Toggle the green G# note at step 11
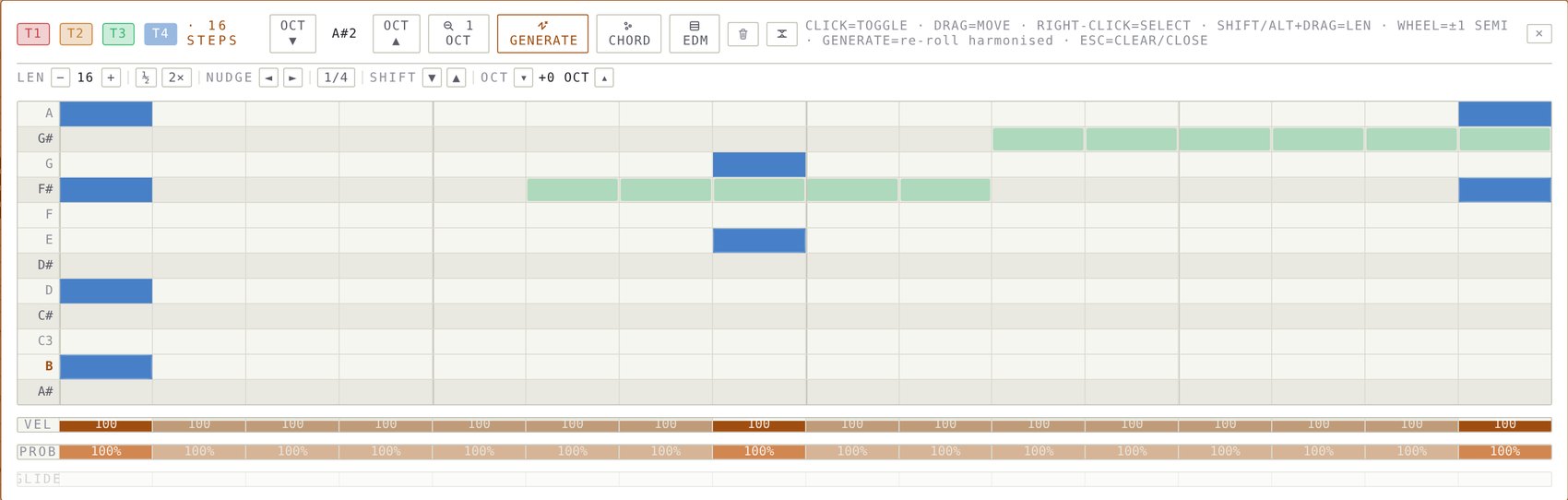 click(x=1039, y=139)
